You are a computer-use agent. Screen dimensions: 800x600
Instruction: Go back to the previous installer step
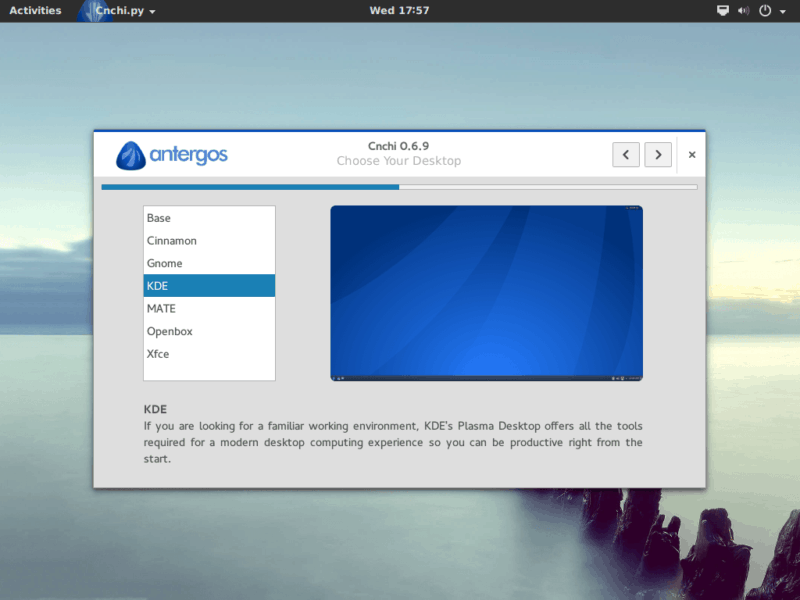(626, 154)
